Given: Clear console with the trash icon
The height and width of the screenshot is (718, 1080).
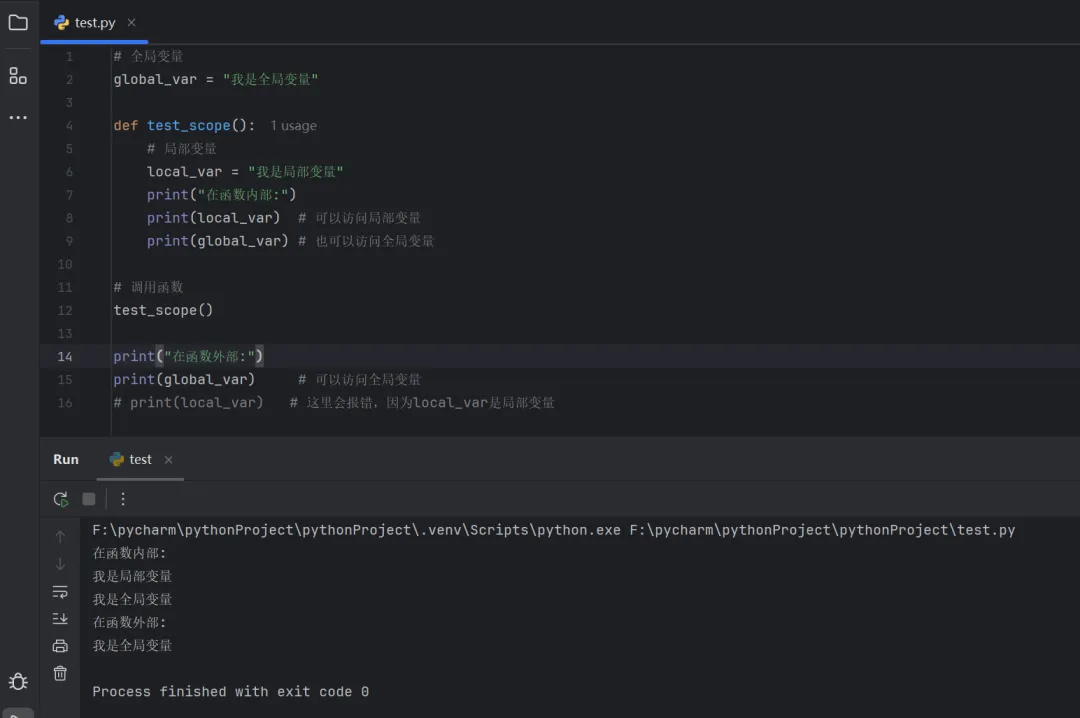Looking at the screenshot, I should coord(60,673).
